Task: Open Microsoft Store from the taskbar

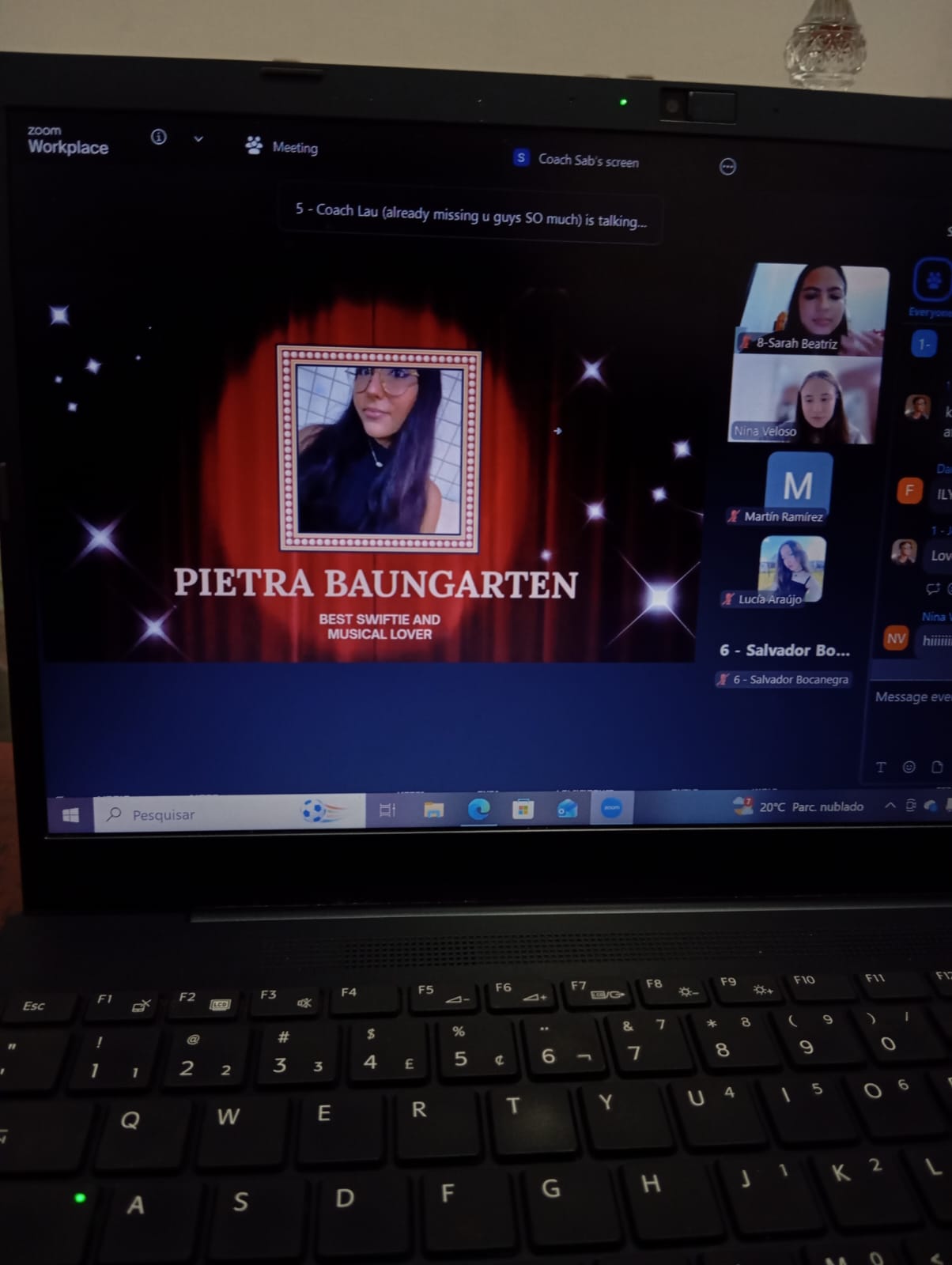Action: [523, 809]
